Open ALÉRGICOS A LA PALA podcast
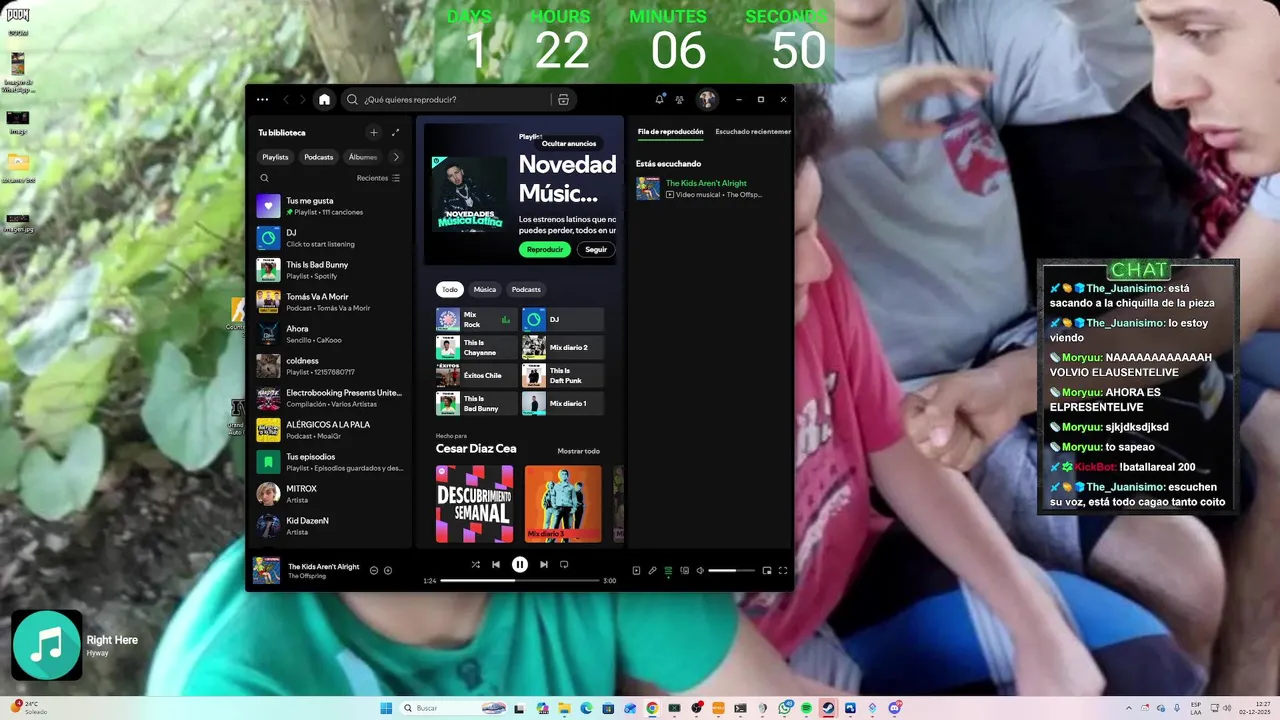Screen dimensions: 1280x720 (330, 430)
